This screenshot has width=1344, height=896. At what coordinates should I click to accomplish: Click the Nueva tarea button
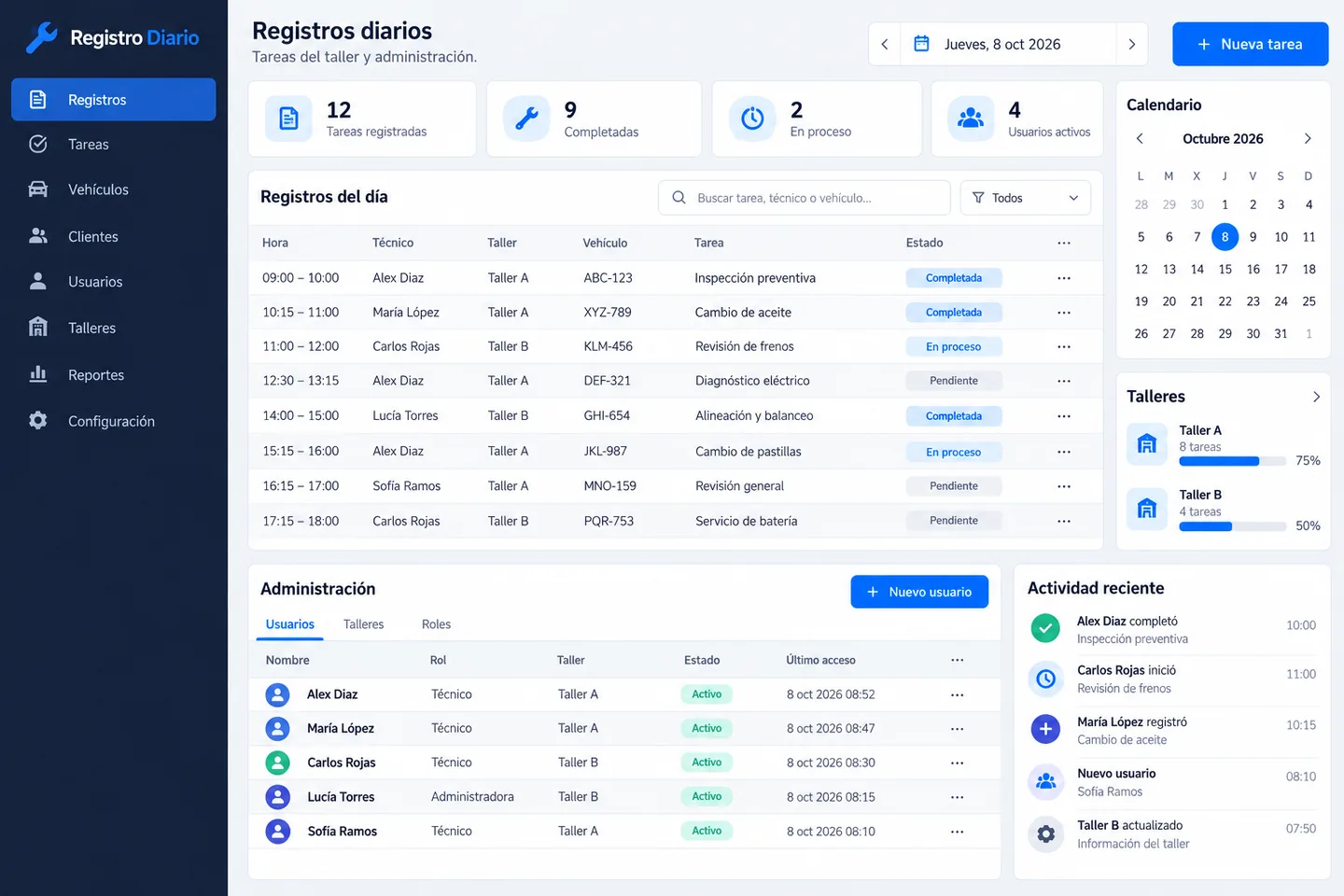[x=1251, y=44]
